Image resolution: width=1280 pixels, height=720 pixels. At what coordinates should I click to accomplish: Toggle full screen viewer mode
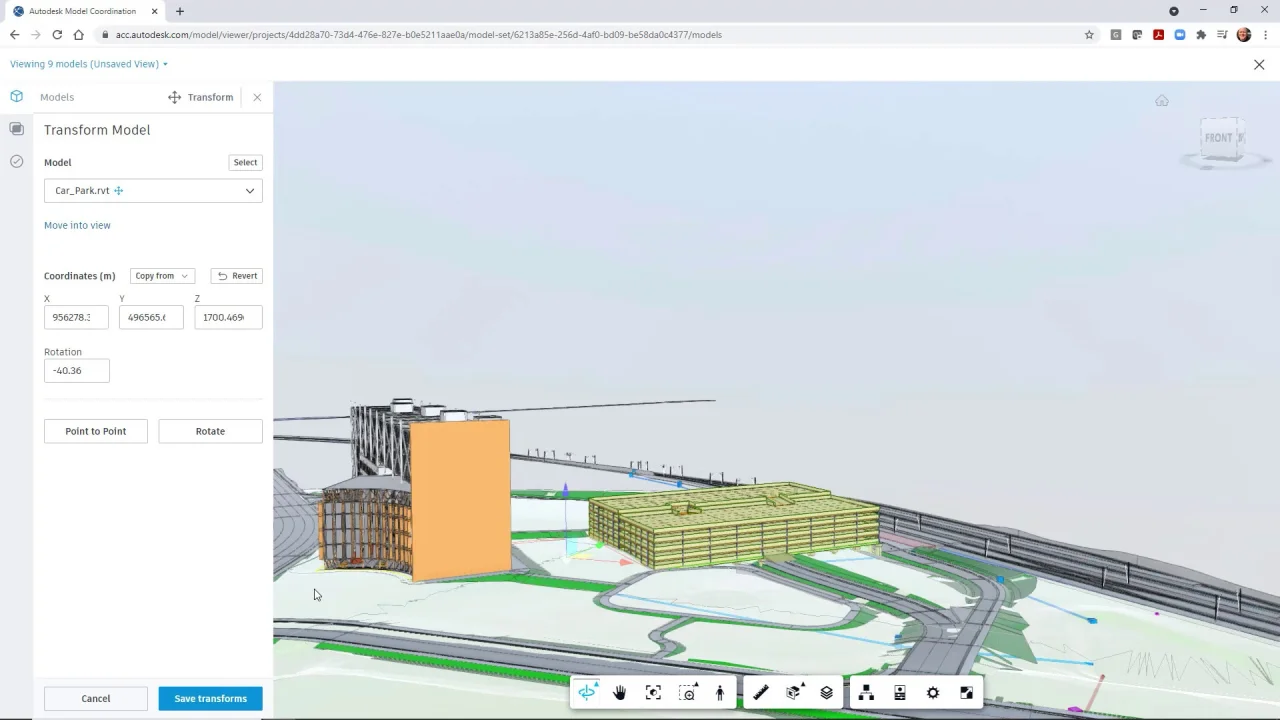pos(966,693)
